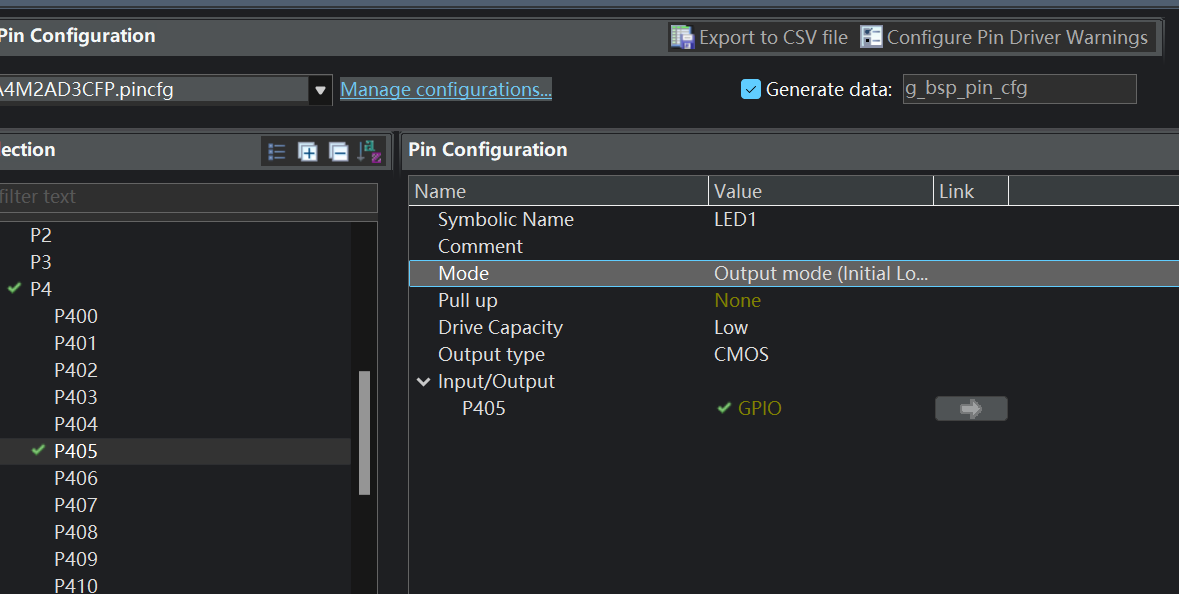
Task: Open the pincfg configuration dropdown
Action: click(x=320, y=90)
